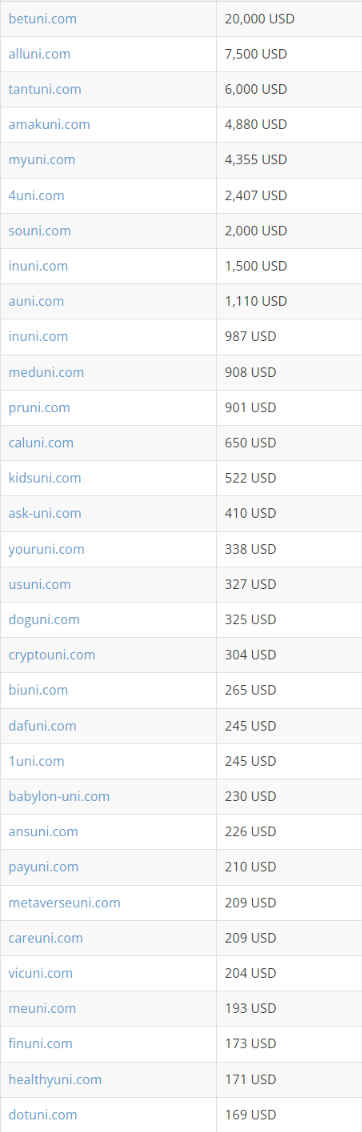
Task: Select the meduni.com link
Action: tap(46, 373)
